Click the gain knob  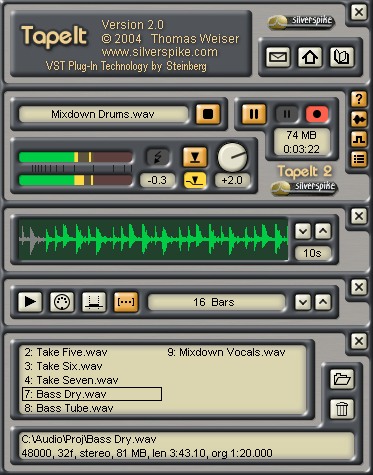coord(232,157)
